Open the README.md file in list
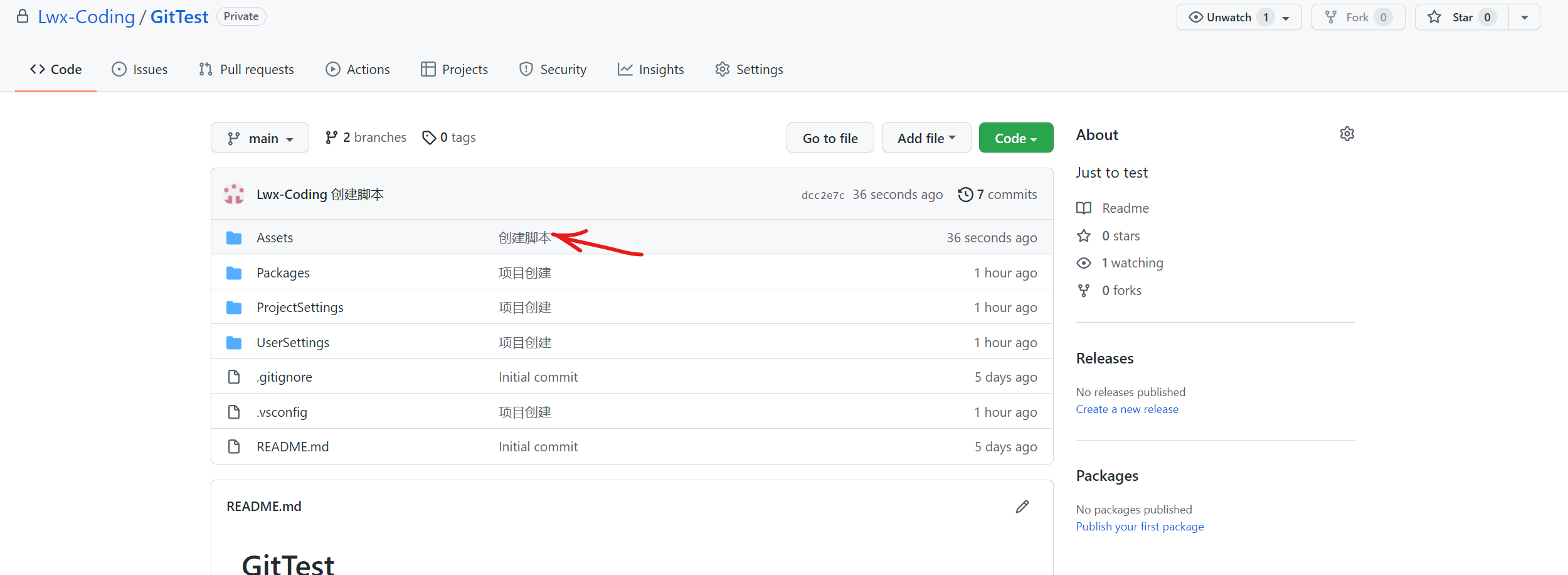 pos(292,446)
